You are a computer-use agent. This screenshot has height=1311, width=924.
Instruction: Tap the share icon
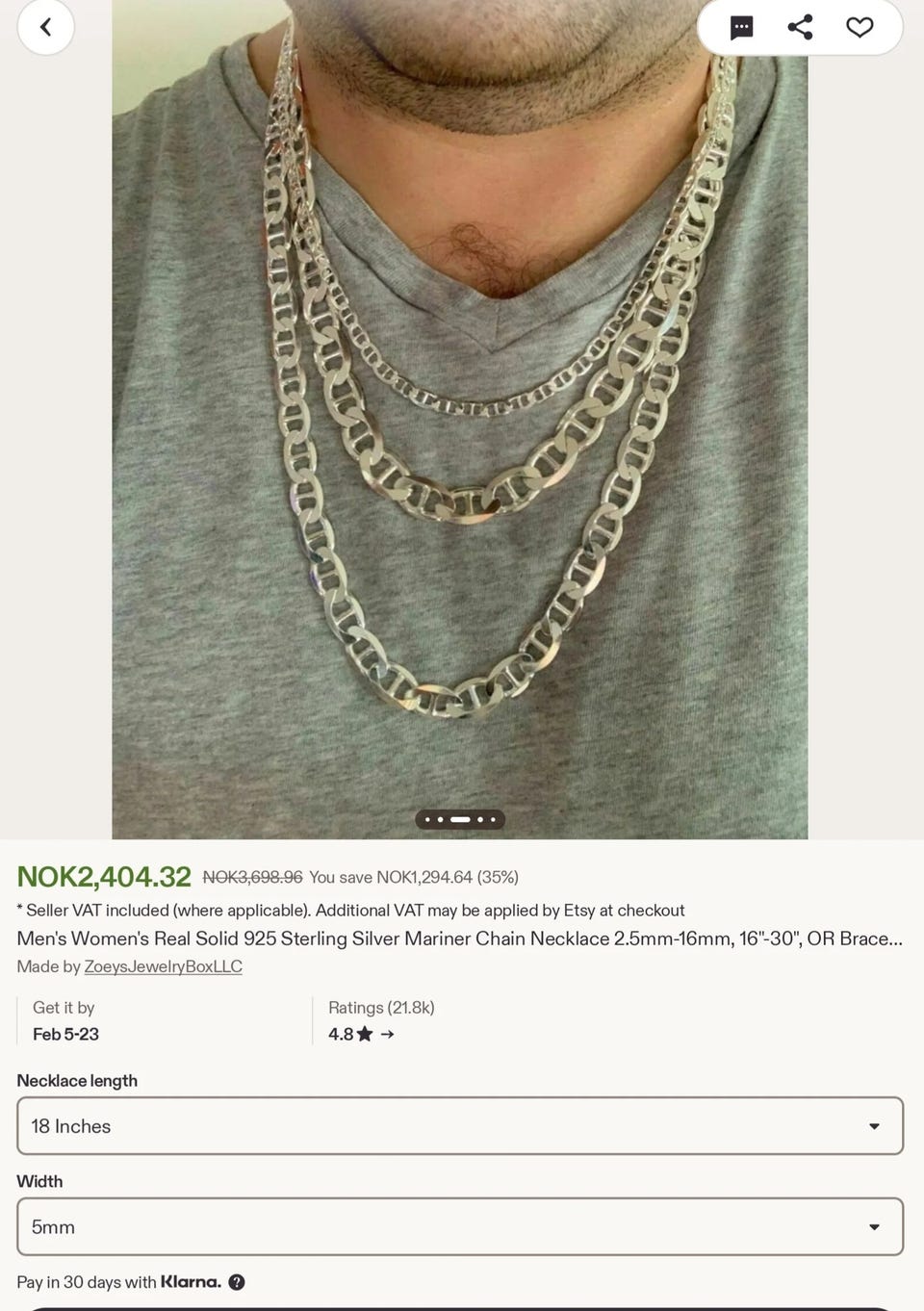800,27
